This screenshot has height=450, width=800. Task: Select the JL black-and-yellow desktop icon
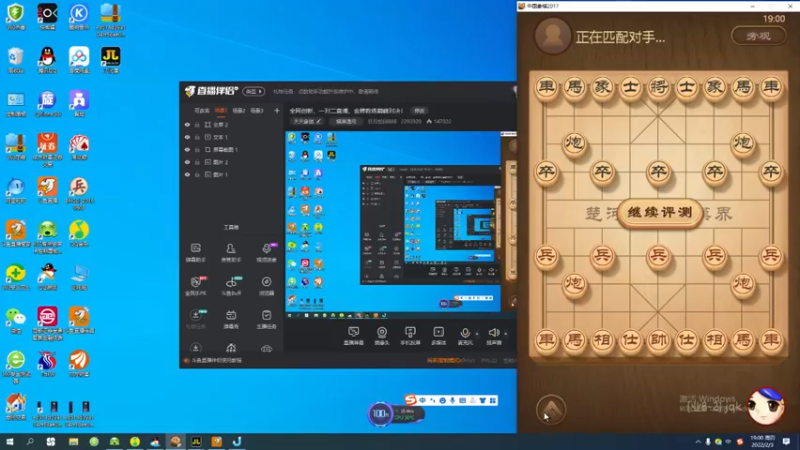pos(111,59)
